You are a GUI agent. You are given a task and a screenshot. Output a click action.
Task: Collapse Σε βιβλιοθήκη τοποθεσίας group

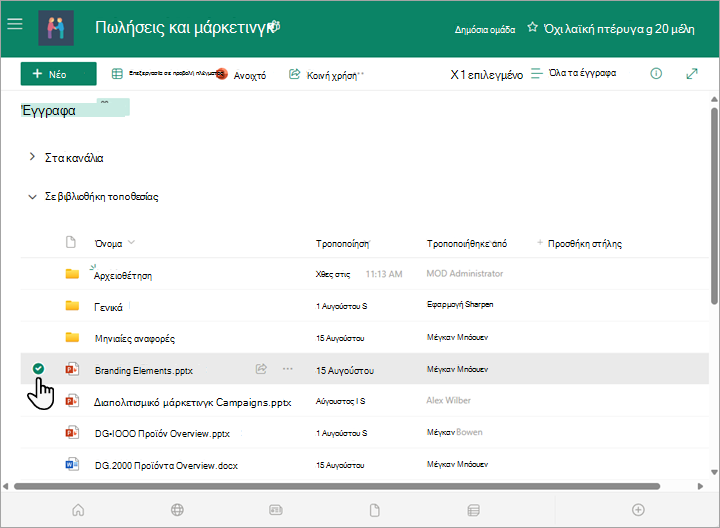pyautogui.click(x=32, y=197)
